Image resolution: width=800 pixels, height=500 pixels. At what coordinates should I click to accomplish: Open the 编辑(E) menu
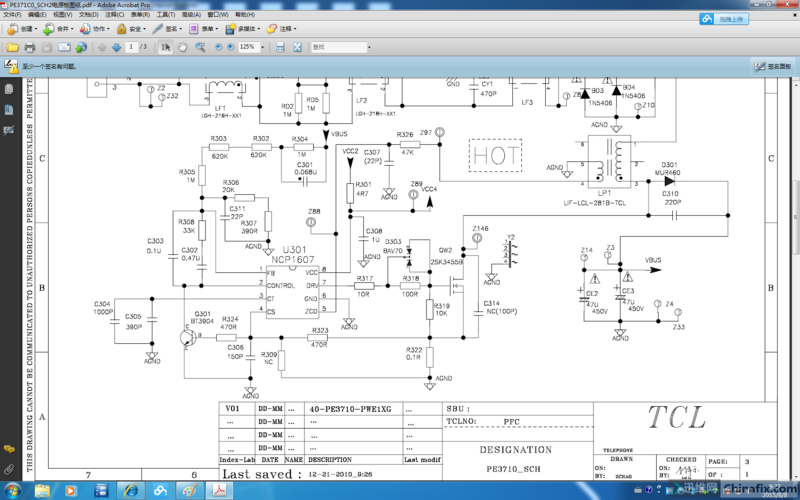(x=37, y=15)
